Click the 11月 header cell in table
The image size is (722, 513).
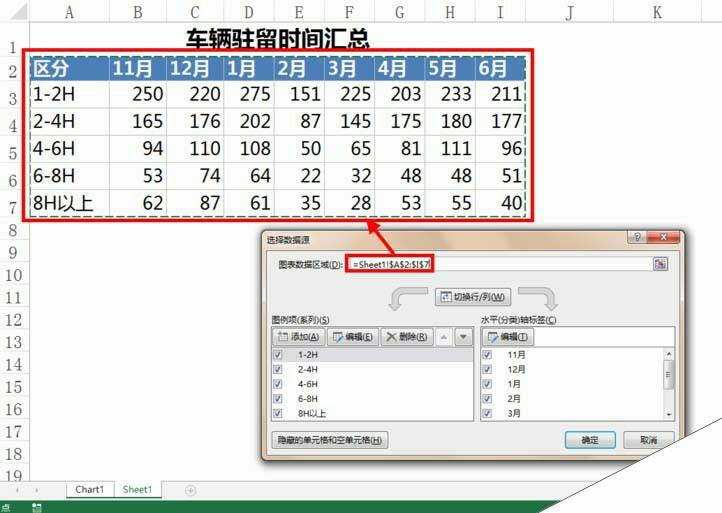click(138, 68)
